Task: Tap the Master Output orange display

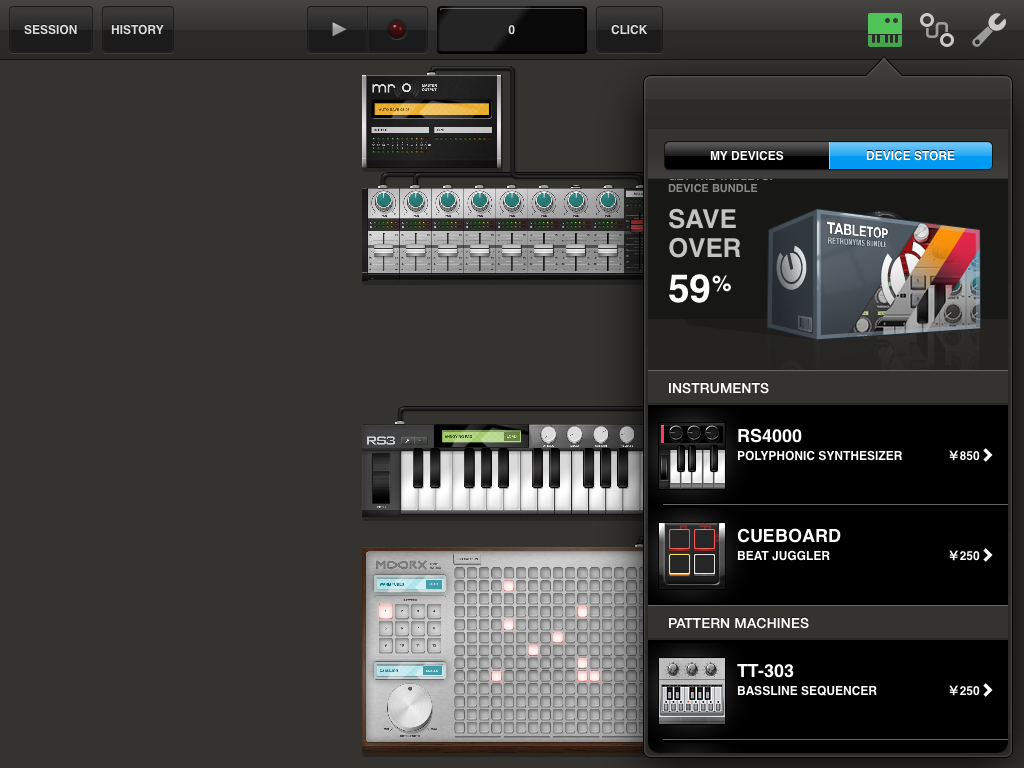Action: pos(431,109)
